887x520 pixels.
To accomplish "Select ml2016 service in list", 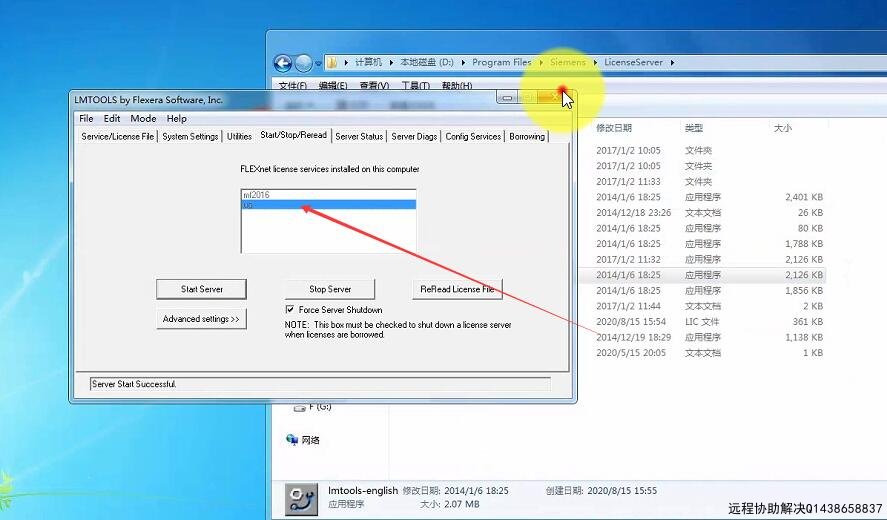I will (x=329, y=195).
